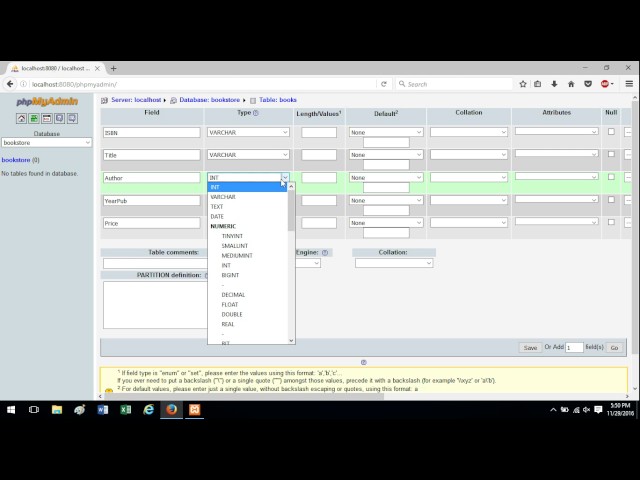
Task: Click the fourth sidebar documentation icon
Action: point(60,118)
